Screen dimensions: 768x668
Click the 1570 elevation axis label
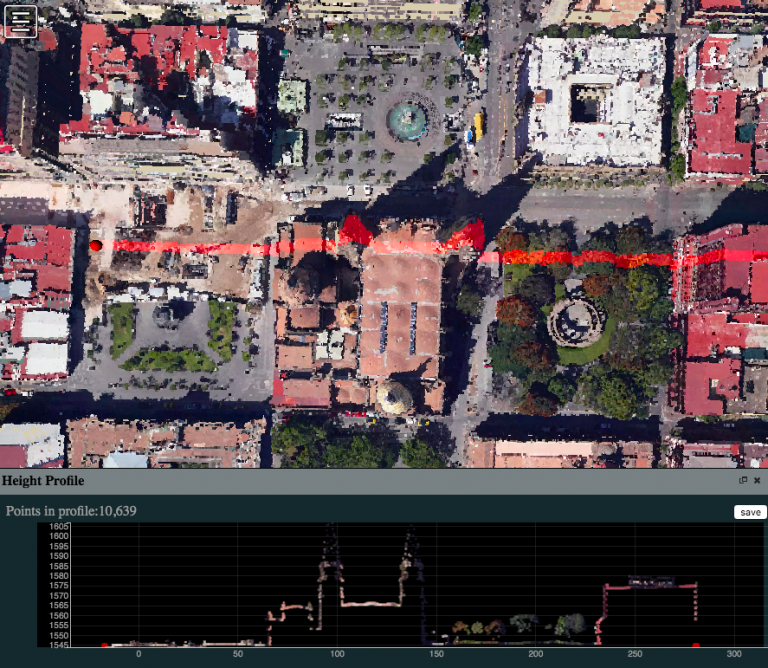(x=59, y=596)
